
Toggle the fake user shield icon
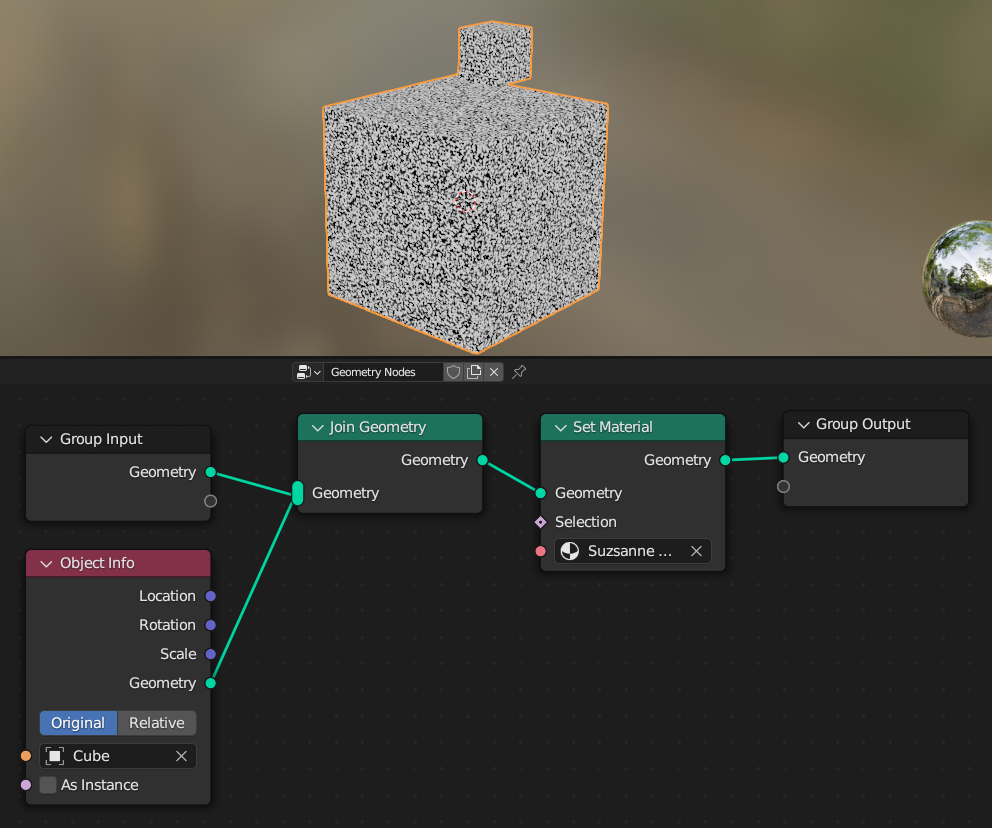pyautogui.click(x=453, y=372)
